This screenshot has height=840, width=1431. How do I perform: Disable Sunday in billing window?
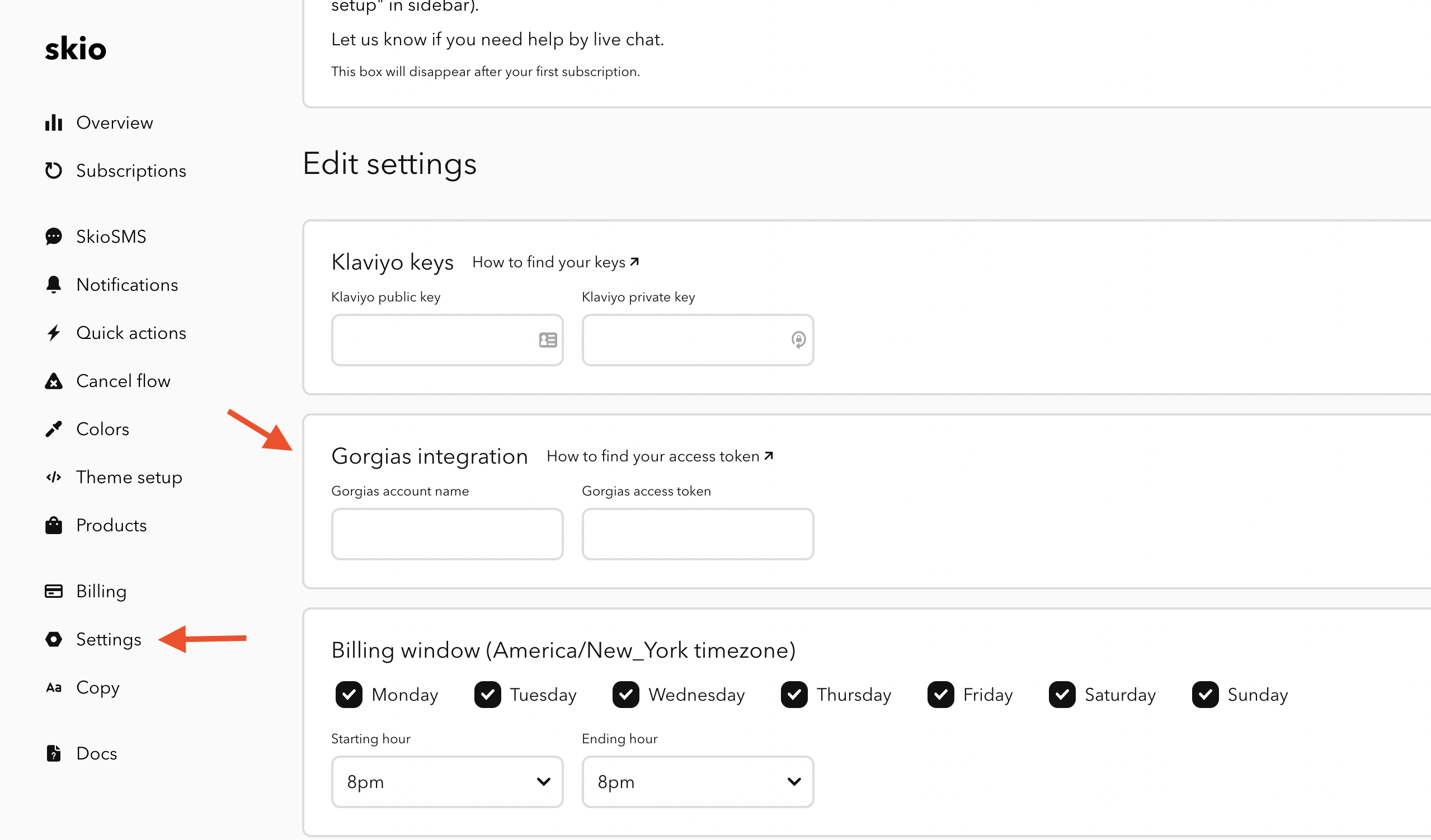coord(1205,695)
